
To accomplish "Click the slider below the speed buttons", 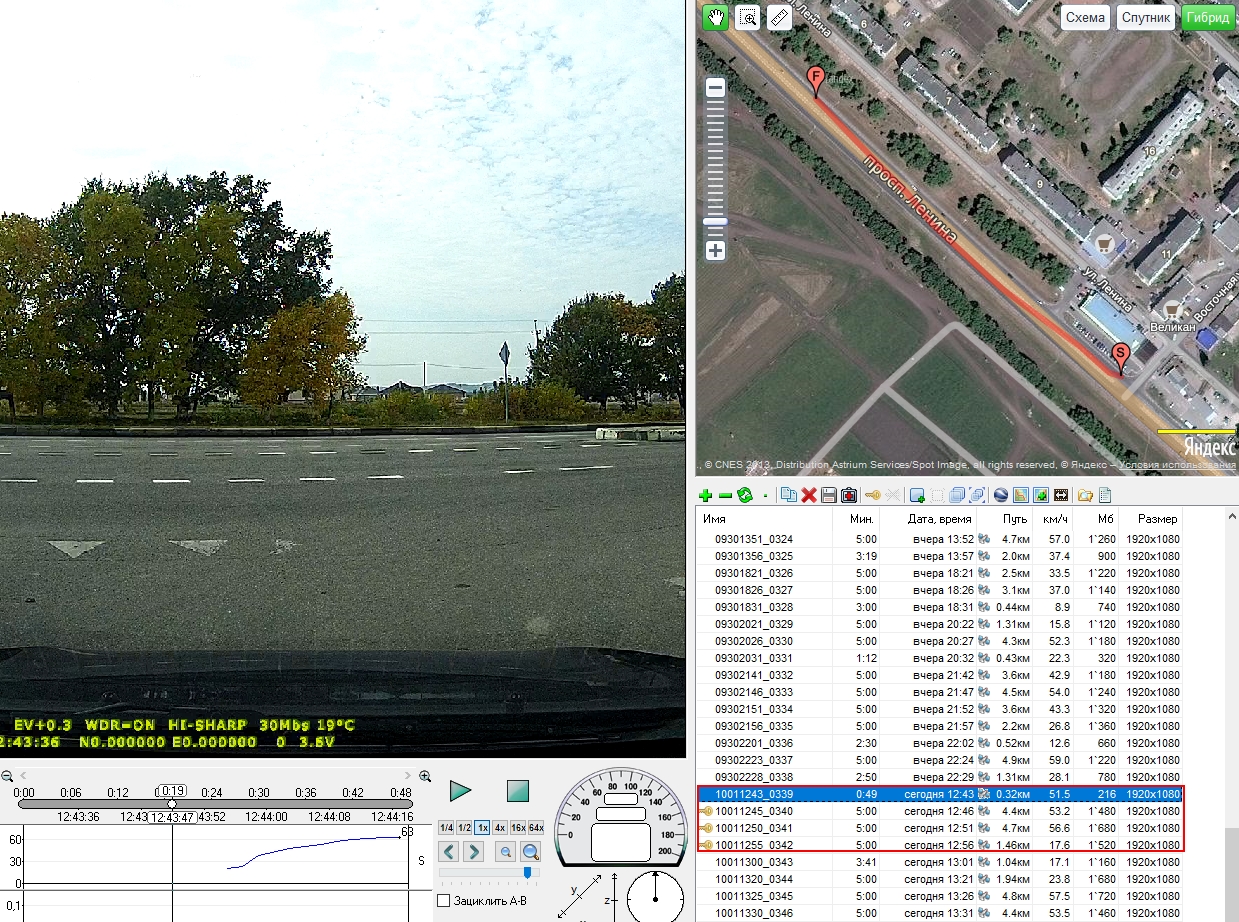I will (x=528, y=873).
